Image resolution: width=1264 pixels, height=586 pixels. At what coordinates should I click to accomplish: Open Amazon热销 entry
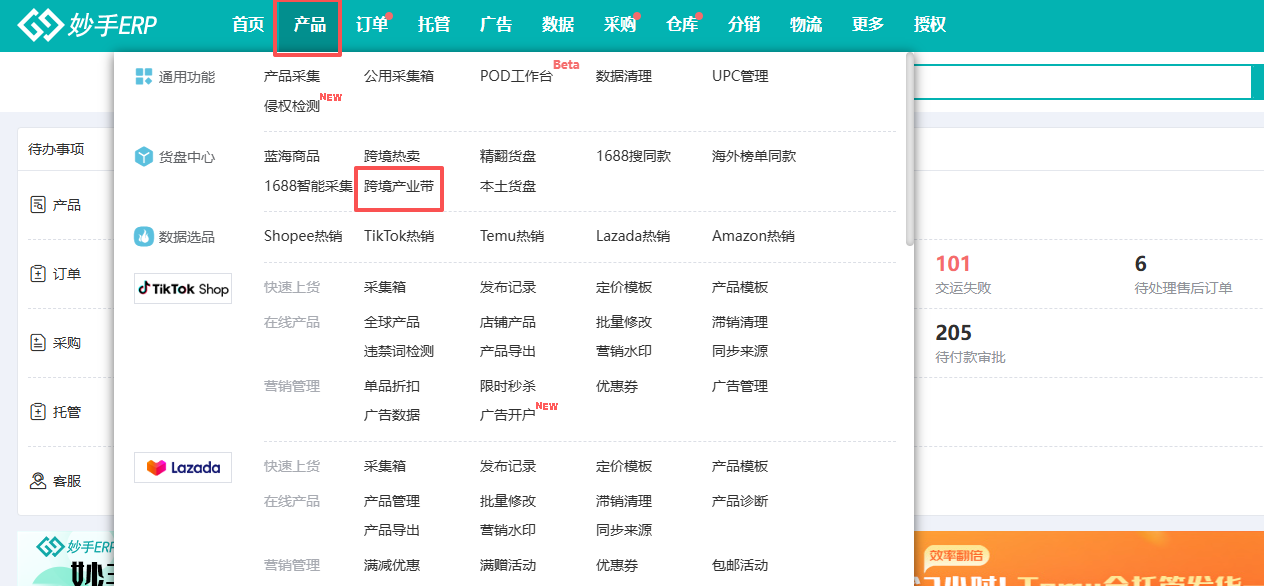[x=753, y=236]
